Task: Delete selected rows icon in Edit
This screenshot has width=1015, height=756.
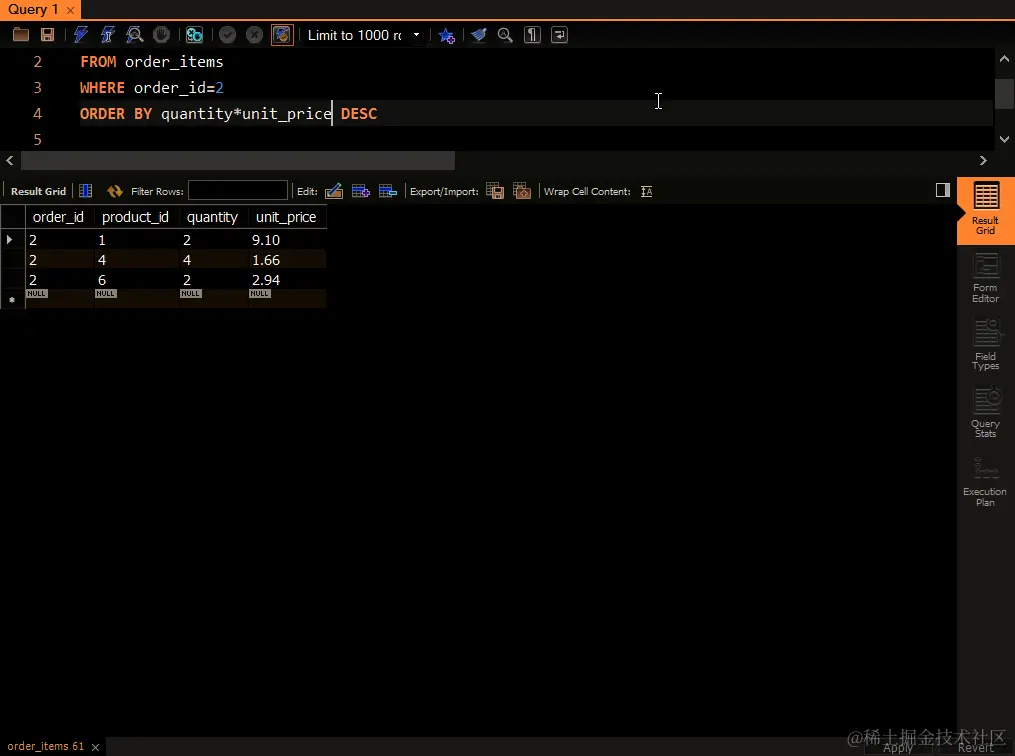Action: 388,191
